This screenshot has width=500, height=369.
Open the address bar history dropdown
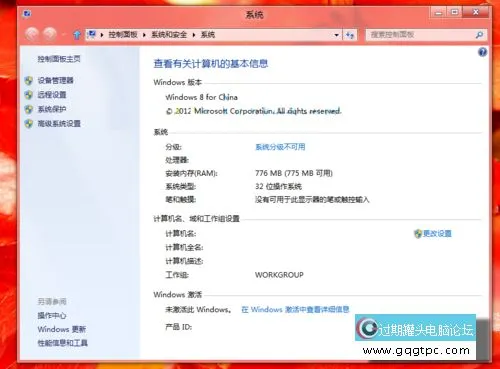click(337, 35)
